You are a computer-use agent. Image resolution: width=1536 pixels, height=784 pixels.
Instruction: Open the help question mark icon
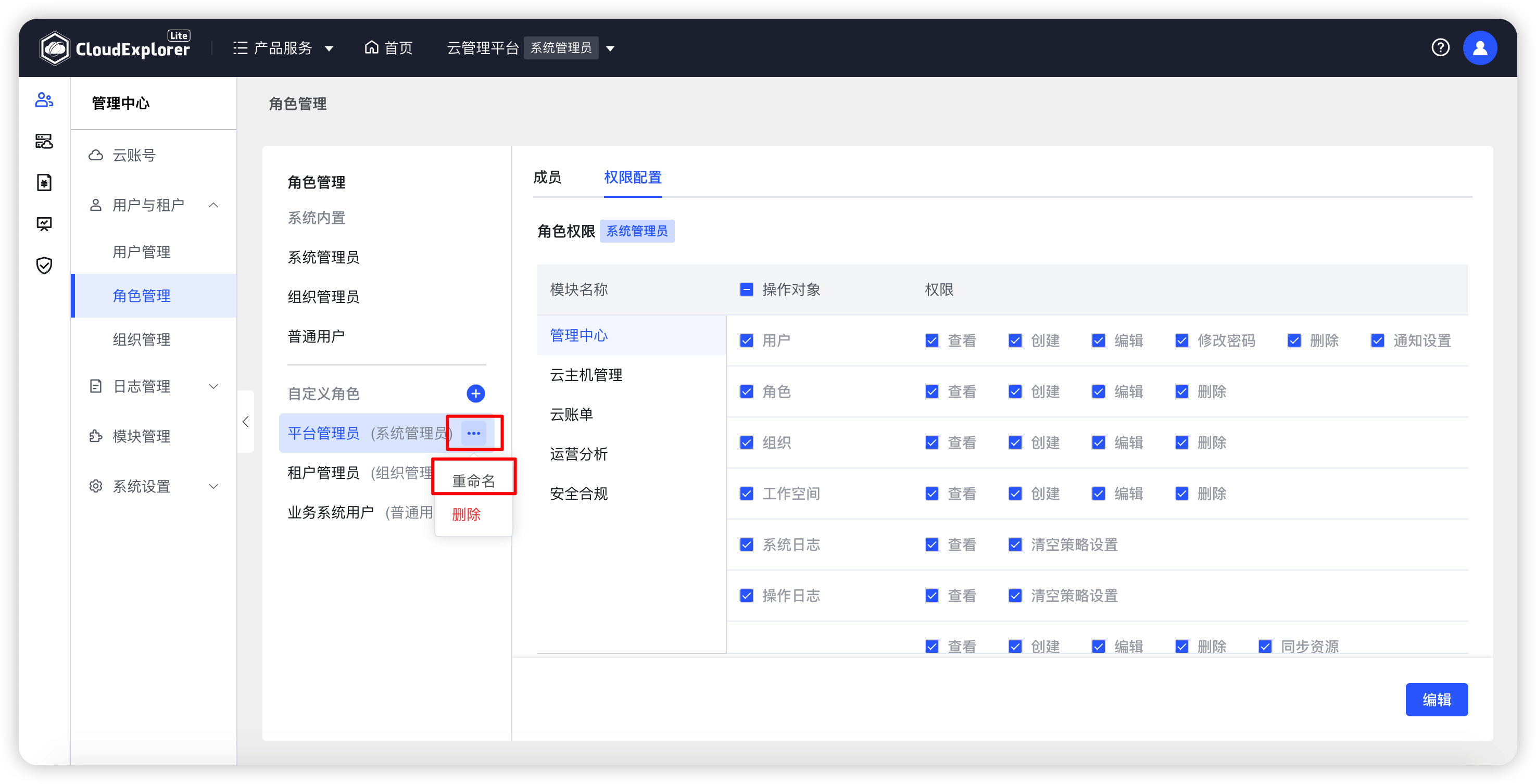(1440, 47)
